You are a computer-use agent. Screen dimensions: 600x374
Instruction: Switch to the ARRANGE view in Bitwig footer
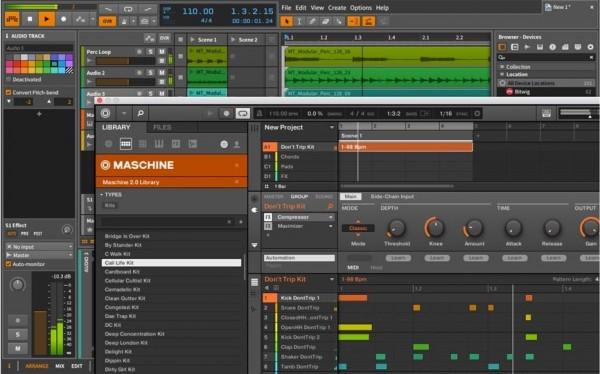(37, 366)
